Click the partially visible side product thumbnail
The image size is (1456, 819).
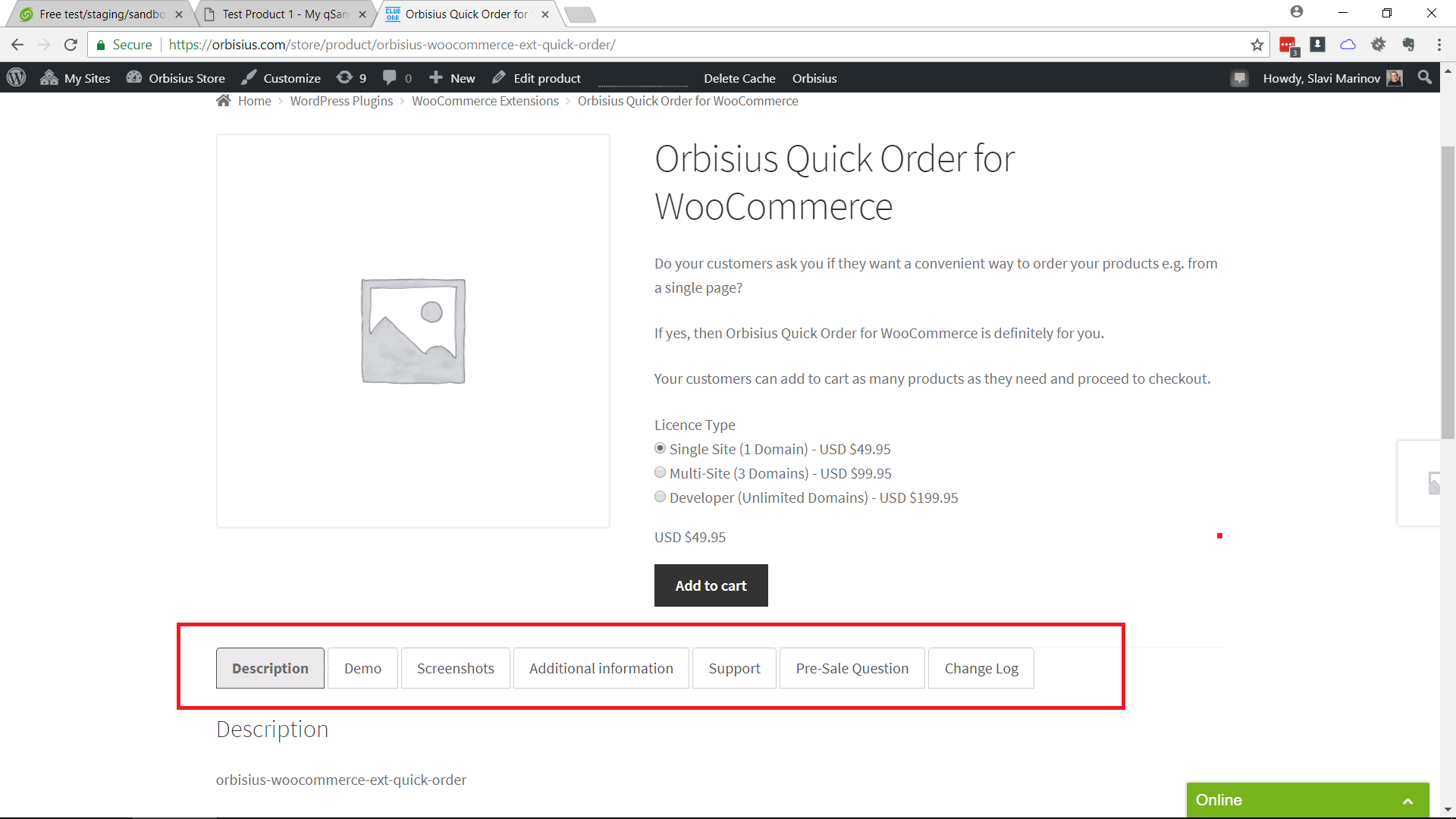coord(1420,483)
